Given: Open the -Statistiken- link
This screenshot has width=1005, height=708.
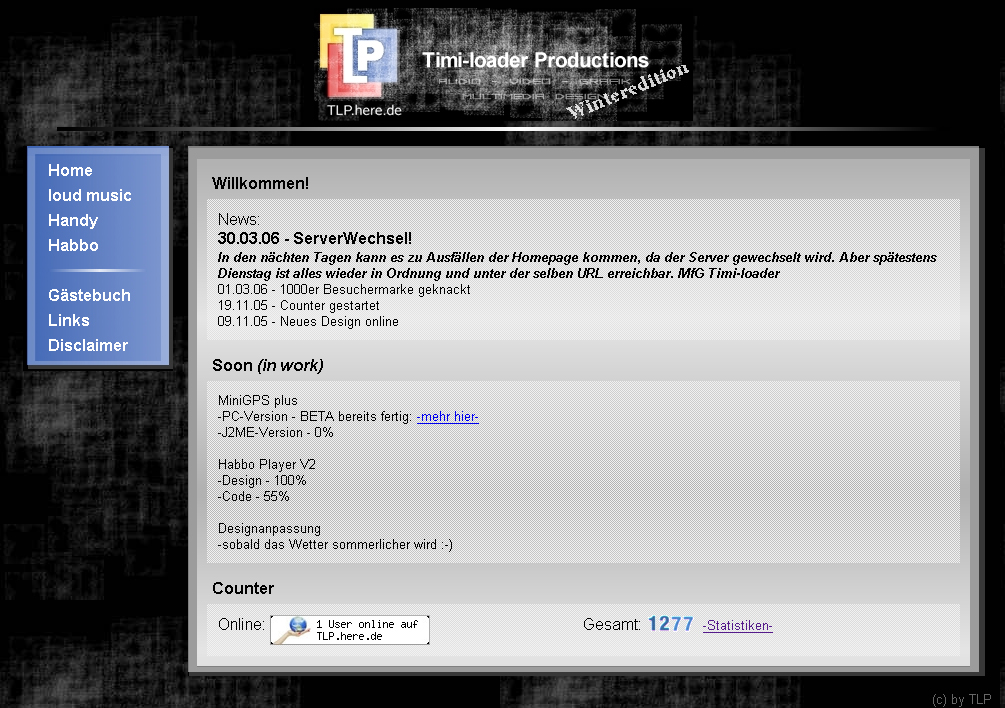Looking at the screenshot, I should pyautogui.click(x=737, y=625).
